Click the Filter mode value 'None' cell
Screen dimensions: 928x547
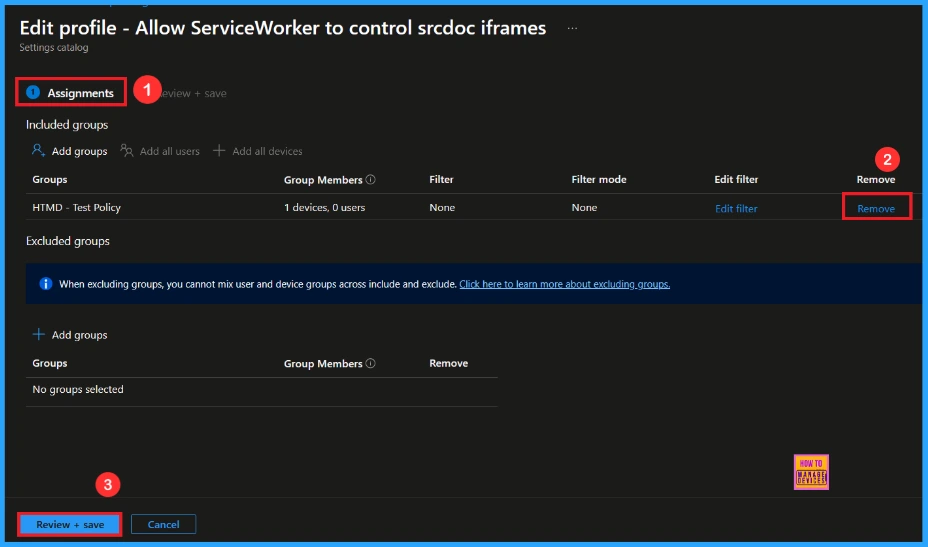(584, 207)
